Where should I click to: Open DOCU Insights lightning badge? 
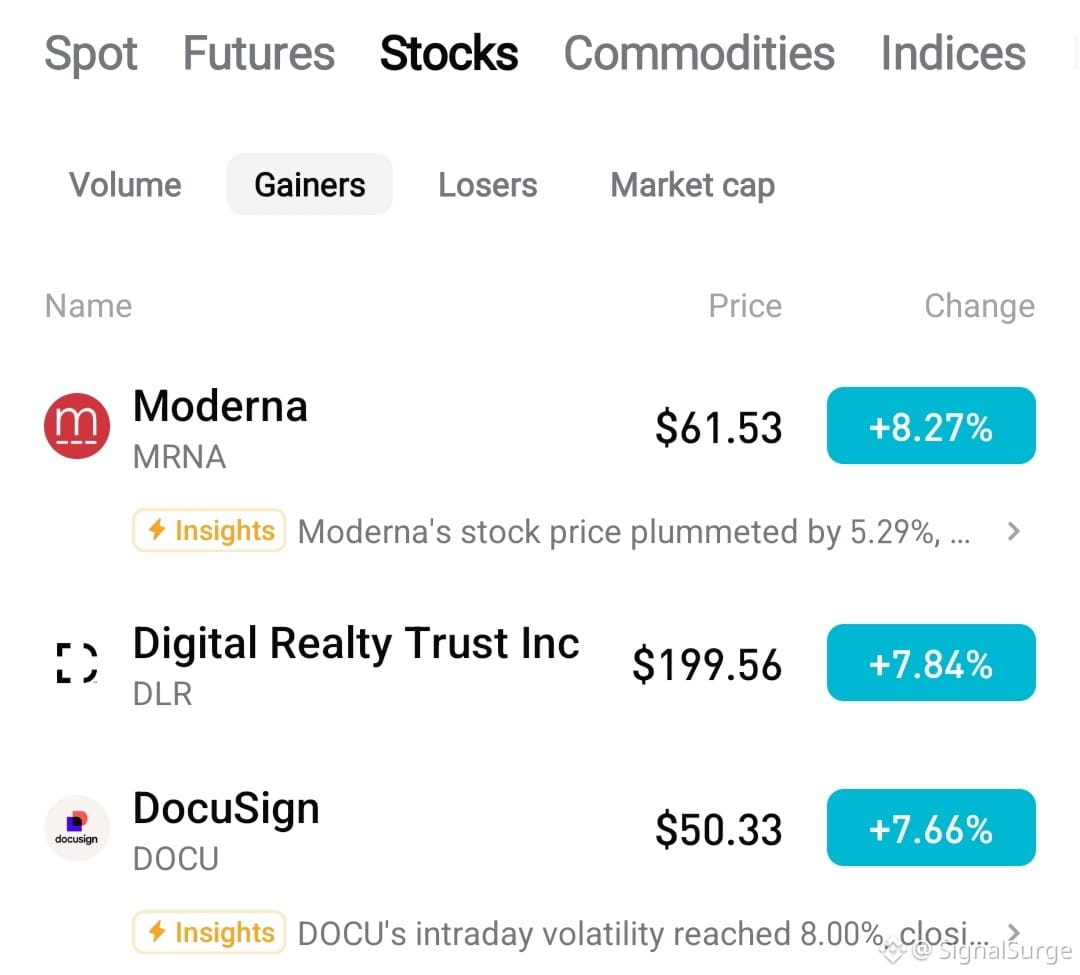[x=209, y=932]
